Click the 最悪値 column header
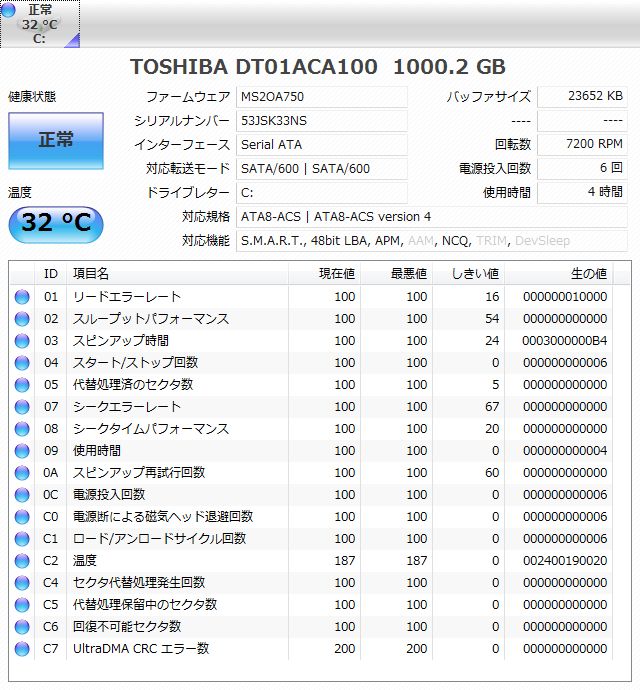Image resolution: width=640 pixels, height=690 pixels. click(397, 274)
